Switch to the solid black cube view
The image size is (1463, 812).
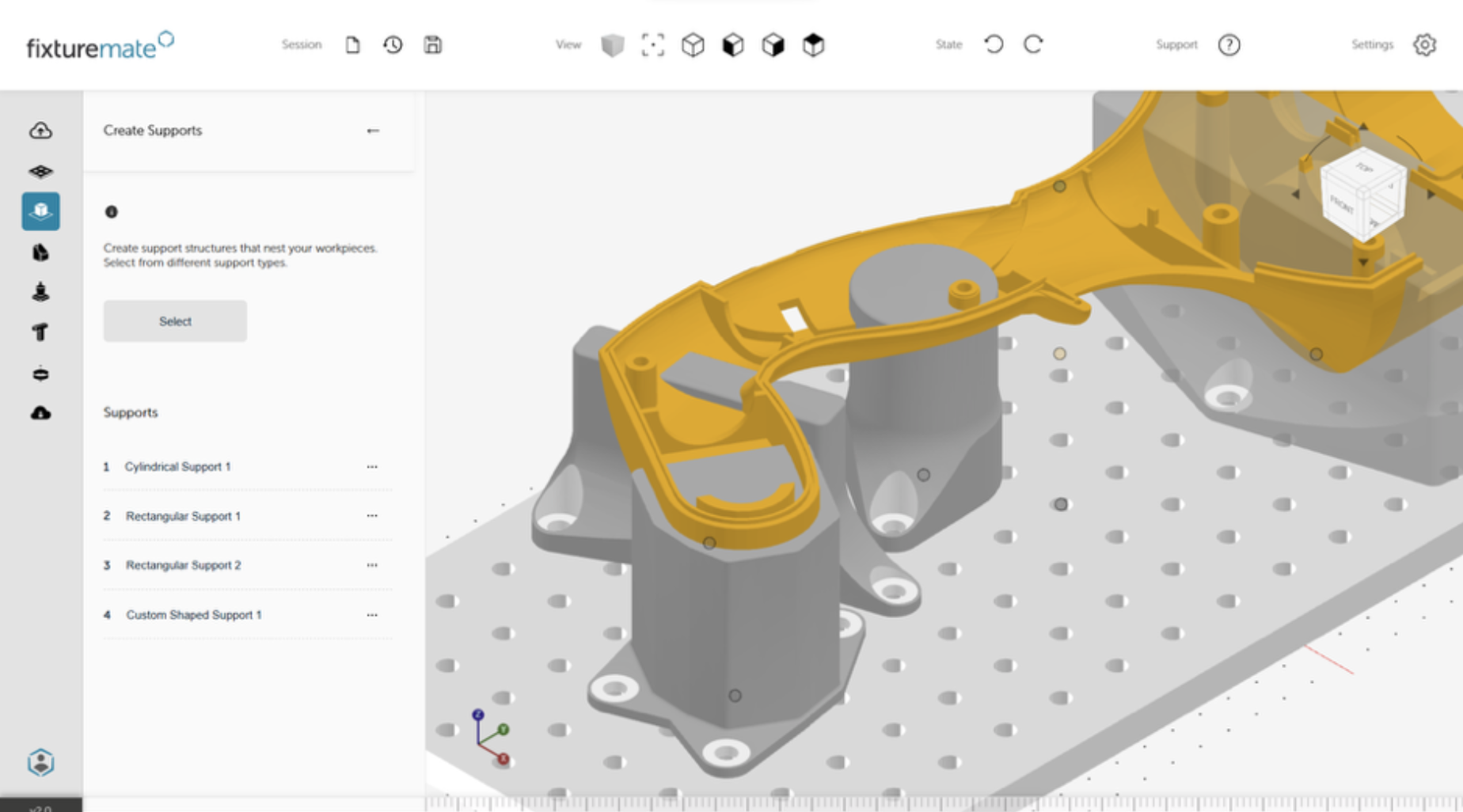coord(732,44)
